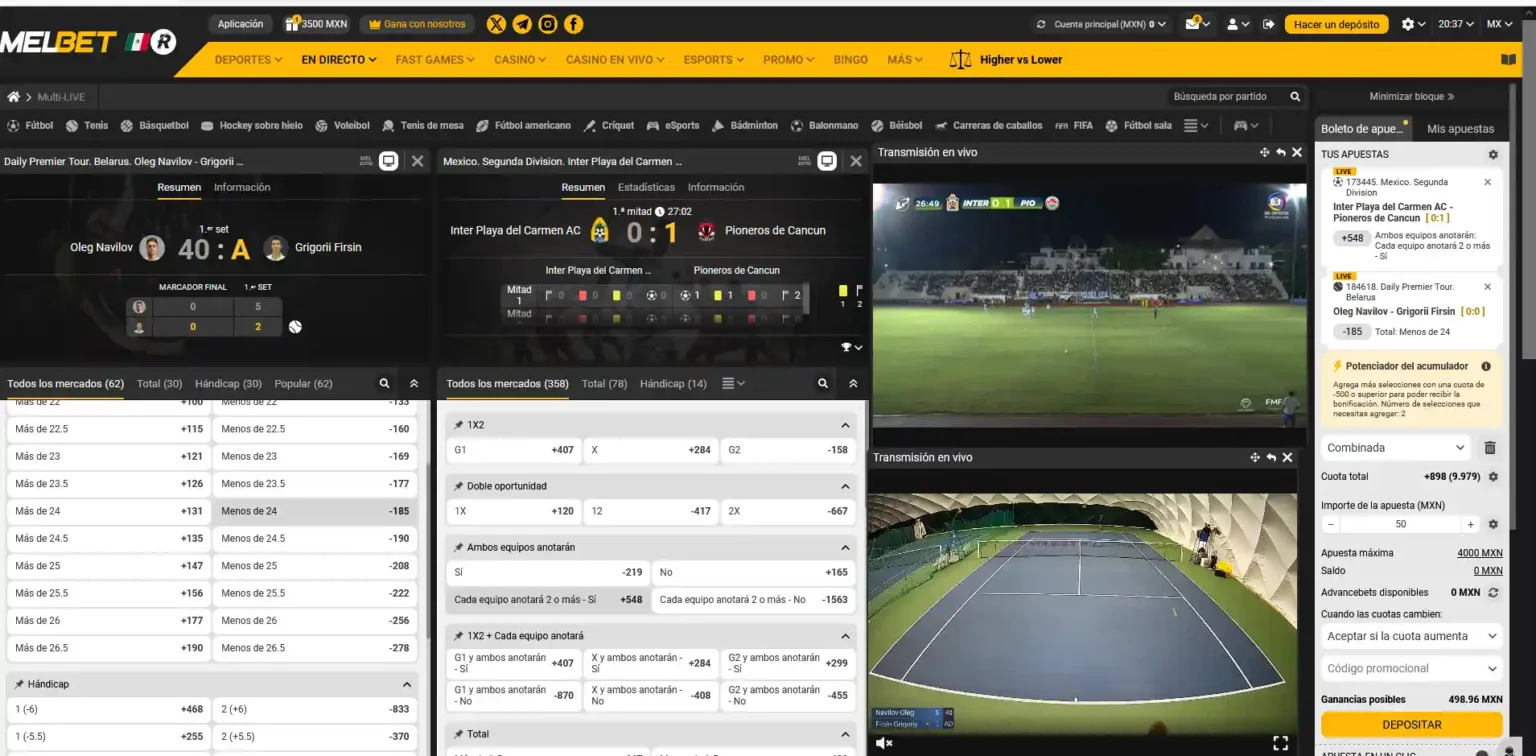
Task: Collapse all tennis market sections
Action: coord(414,383)
